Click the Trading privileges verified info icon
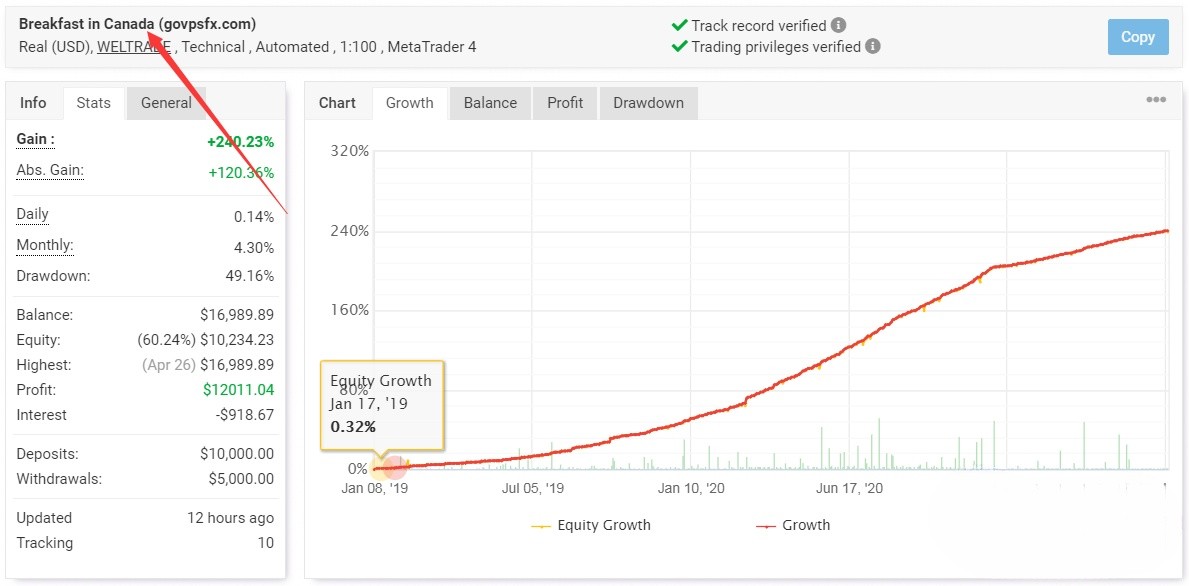The image size is (1189, 586). tap(873, 47)
